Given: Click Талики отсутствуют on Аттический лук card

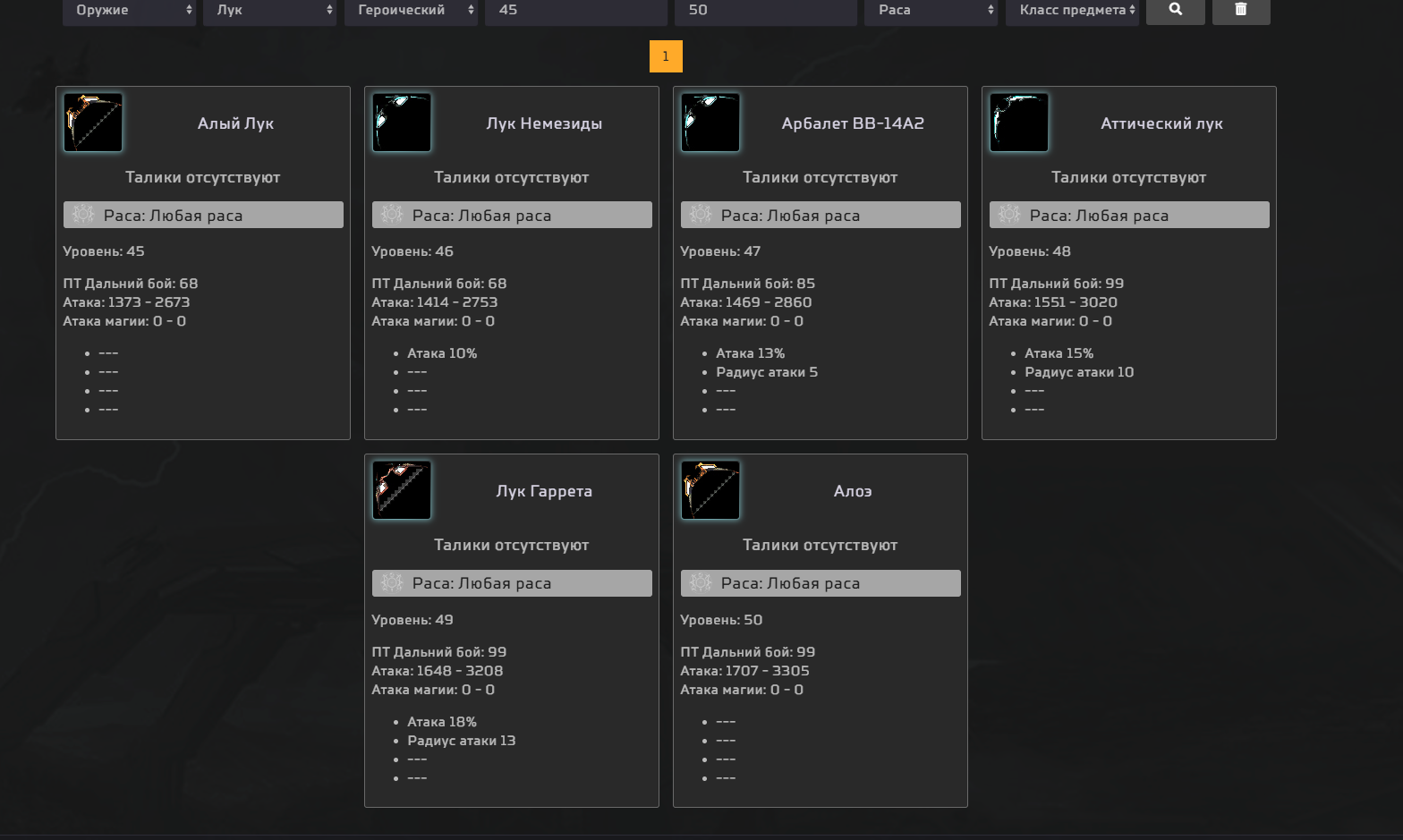Looking at the screenshot, I should [x=1129, y=177].
